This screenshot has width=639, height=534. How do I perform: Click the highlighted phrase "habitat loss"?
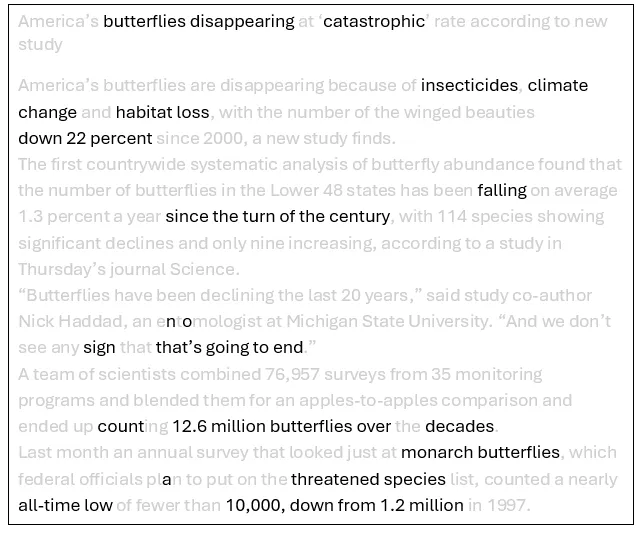tap(163, 111)
